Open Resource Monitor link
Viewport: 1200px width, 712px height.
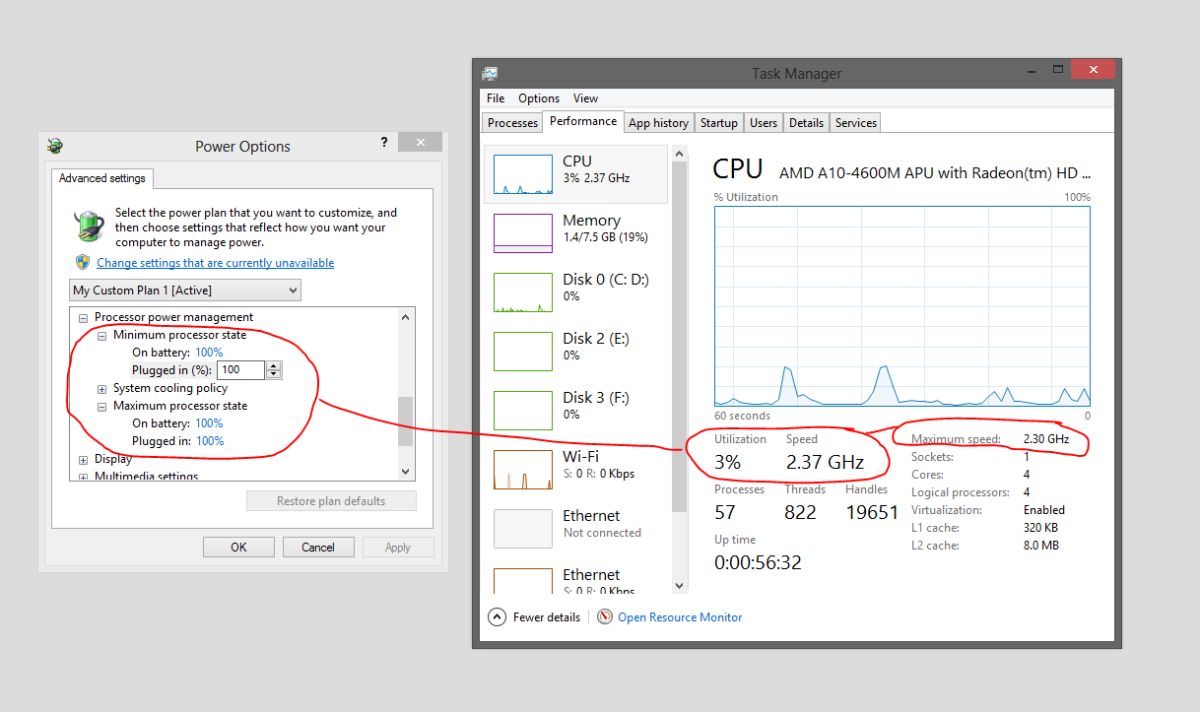(x=680, y=617)
